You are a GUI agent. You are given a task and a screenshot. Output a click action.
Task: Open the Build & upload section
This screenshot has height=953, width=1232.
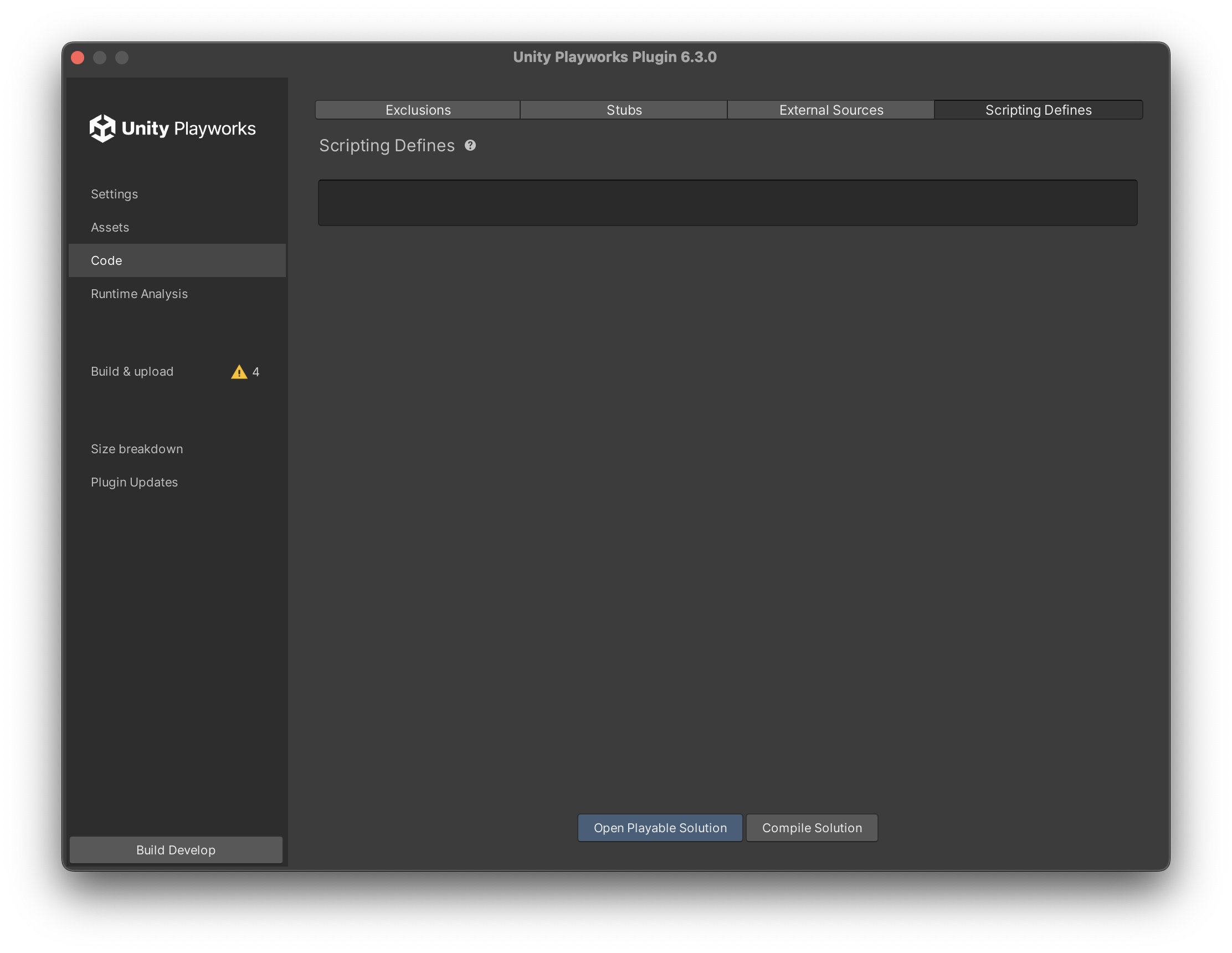(x=177, y=372)
